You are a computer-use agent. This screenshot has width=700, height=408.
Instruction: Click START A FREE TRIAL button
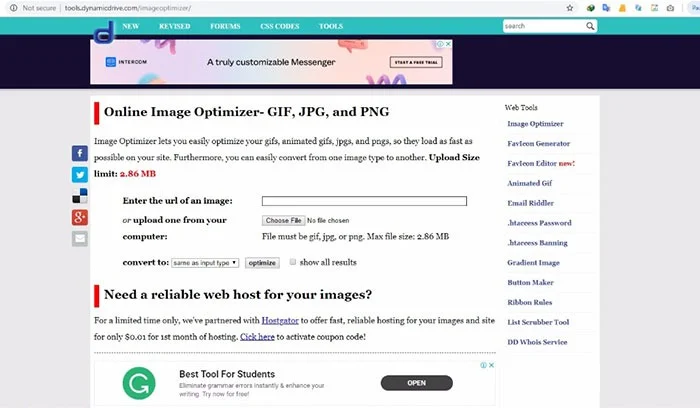click(x=416, y=62)
